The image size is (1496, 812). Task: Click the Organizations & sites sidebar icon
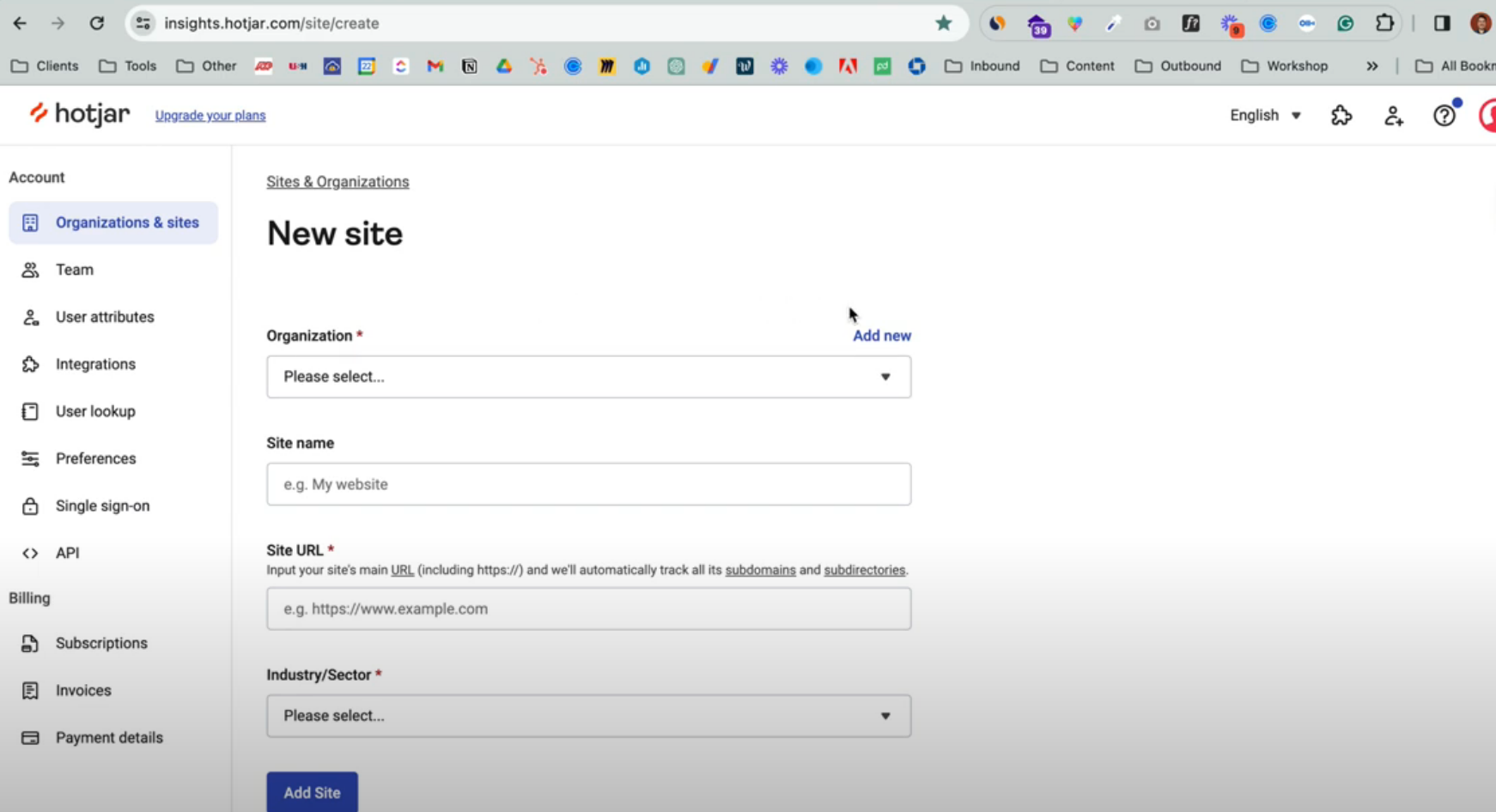(30, 223)
